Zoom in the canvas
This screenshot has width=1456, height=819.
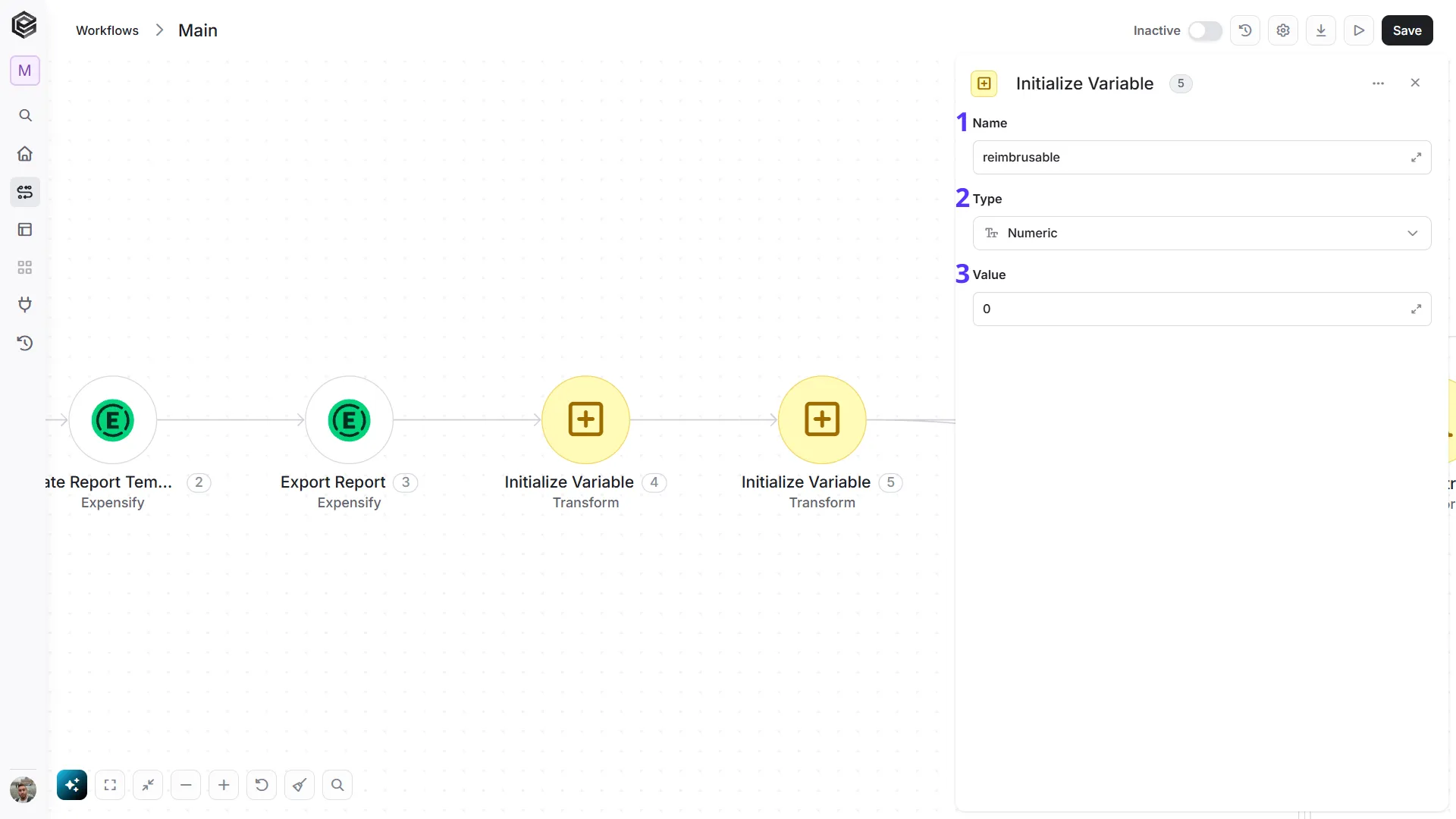224,785
